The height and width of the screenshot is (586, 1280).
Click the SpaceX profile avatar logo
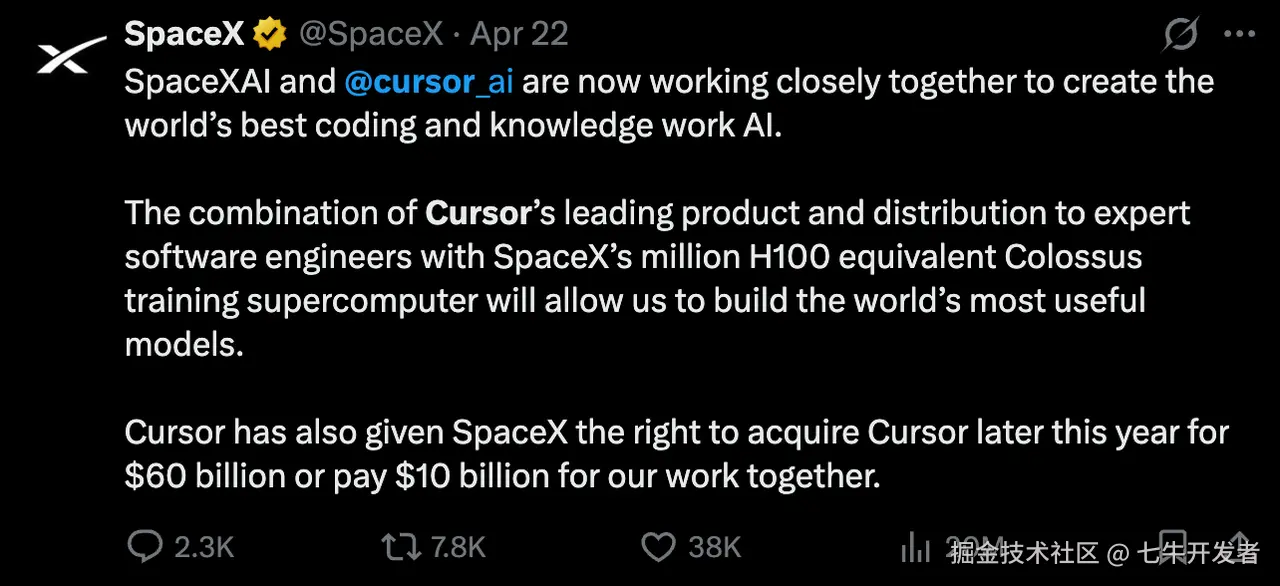click(x=70, y=54)
